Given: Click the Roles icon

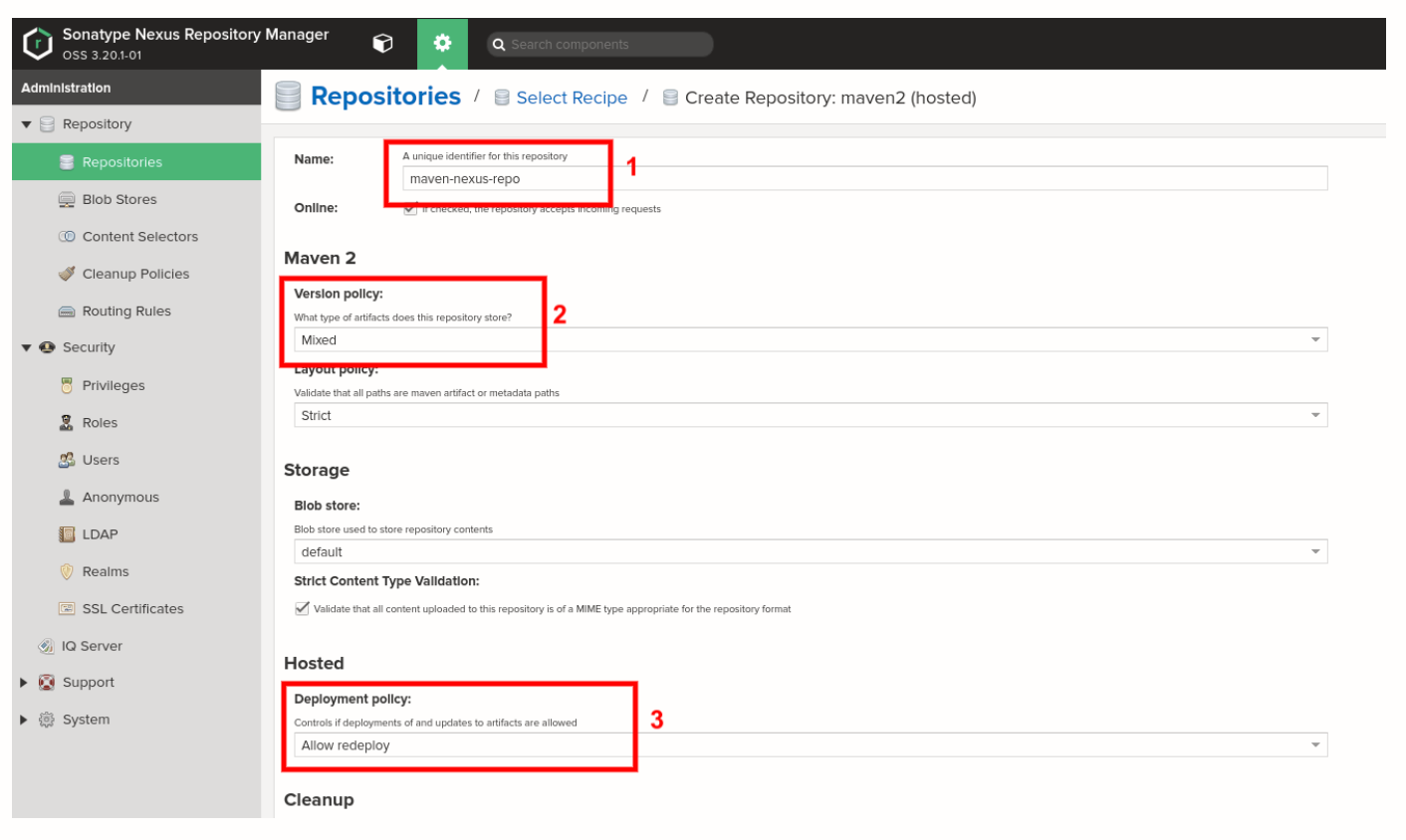Looking at the screenshot, I should tap(67, 423).
